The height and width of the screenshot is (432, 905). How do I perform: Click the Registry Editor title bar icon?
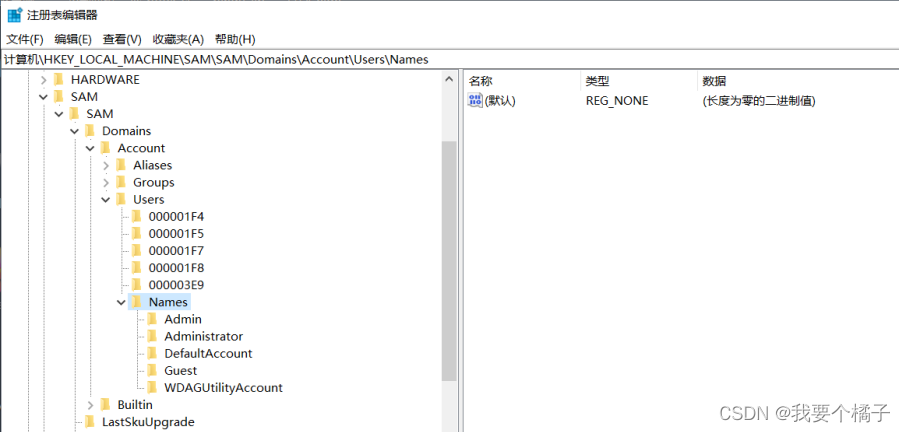[15, 14]
